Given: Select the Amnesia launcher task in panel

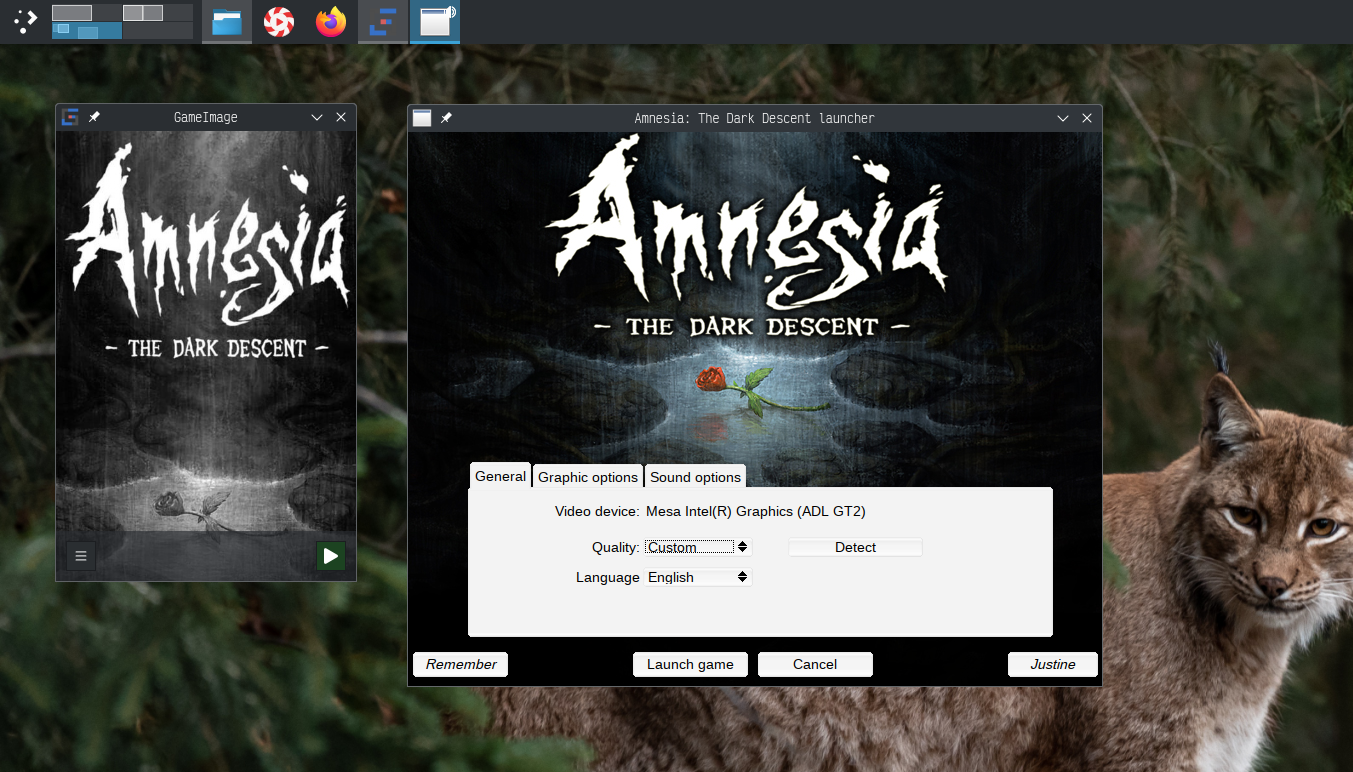Looking at the screenshot, I should tap(435, 21).
